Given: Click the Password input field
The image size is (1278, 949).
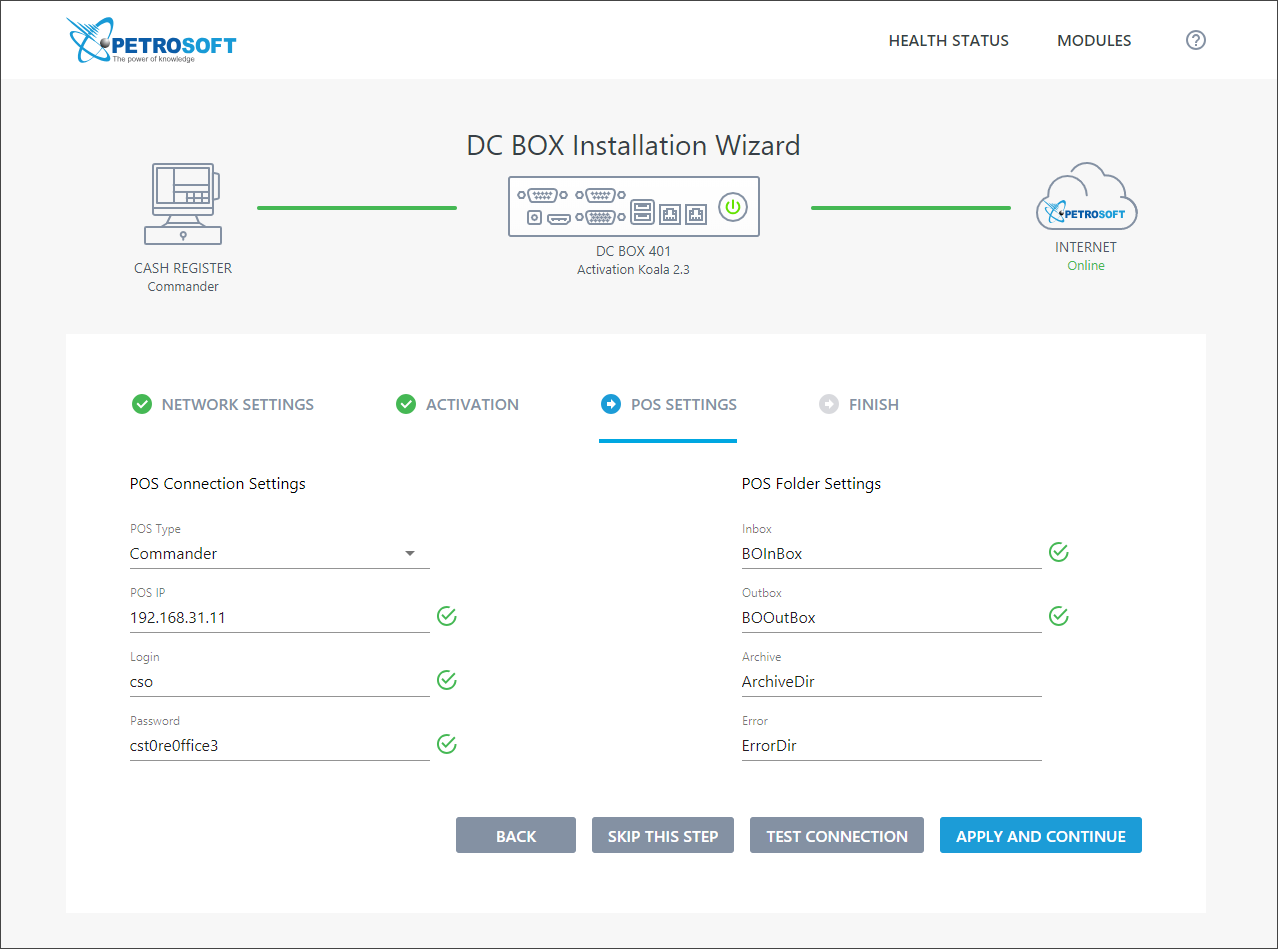Looking at the screenshot, I should point(280,746).
